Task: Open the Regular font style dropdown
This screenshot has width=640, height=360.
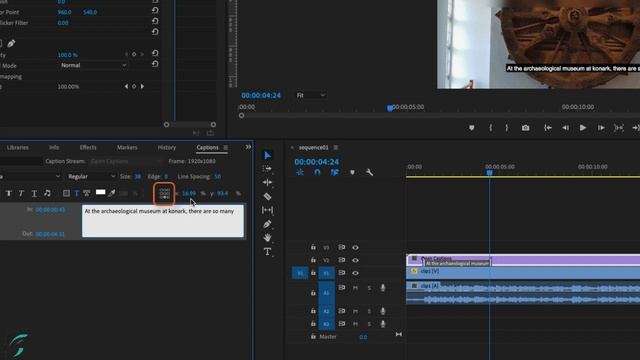Action: tap(91, 176)
